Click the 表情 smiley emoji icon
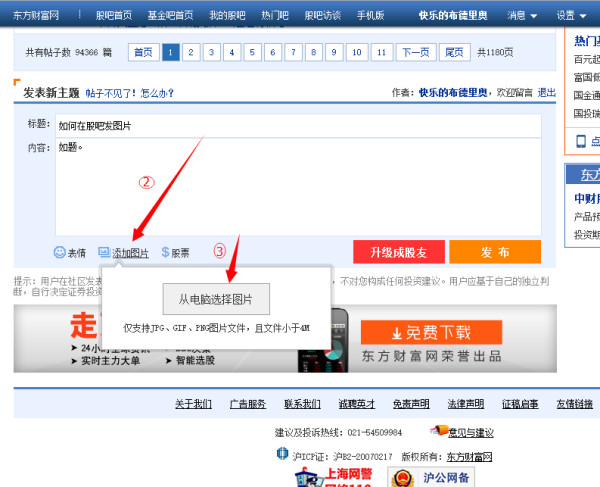Viewport: 600px width, 487px height. [59, 253]
